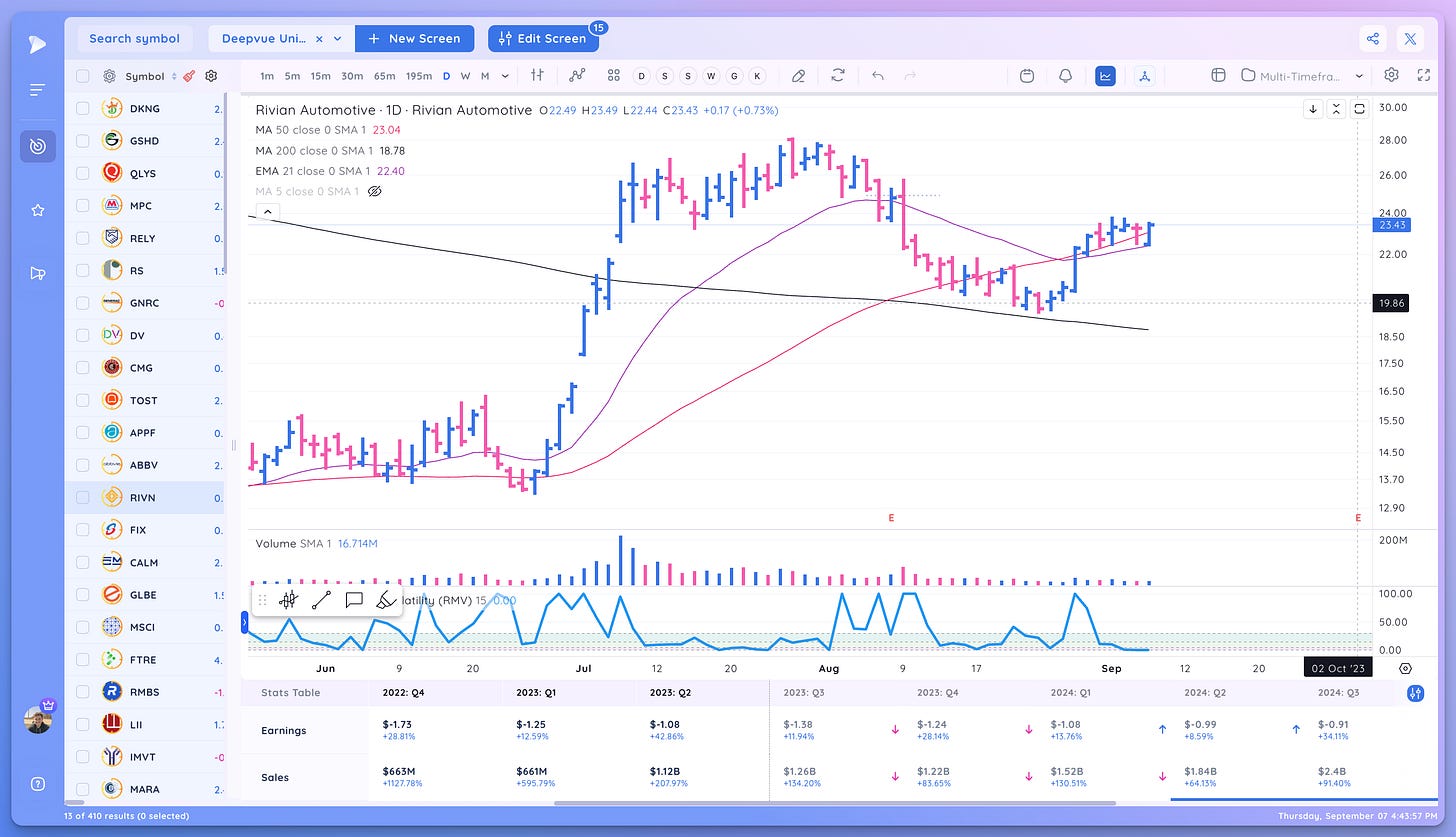Viewport: 1456px width, 837px height.
Task: Open the favorites star in sidebar
Action: [37, 210]
